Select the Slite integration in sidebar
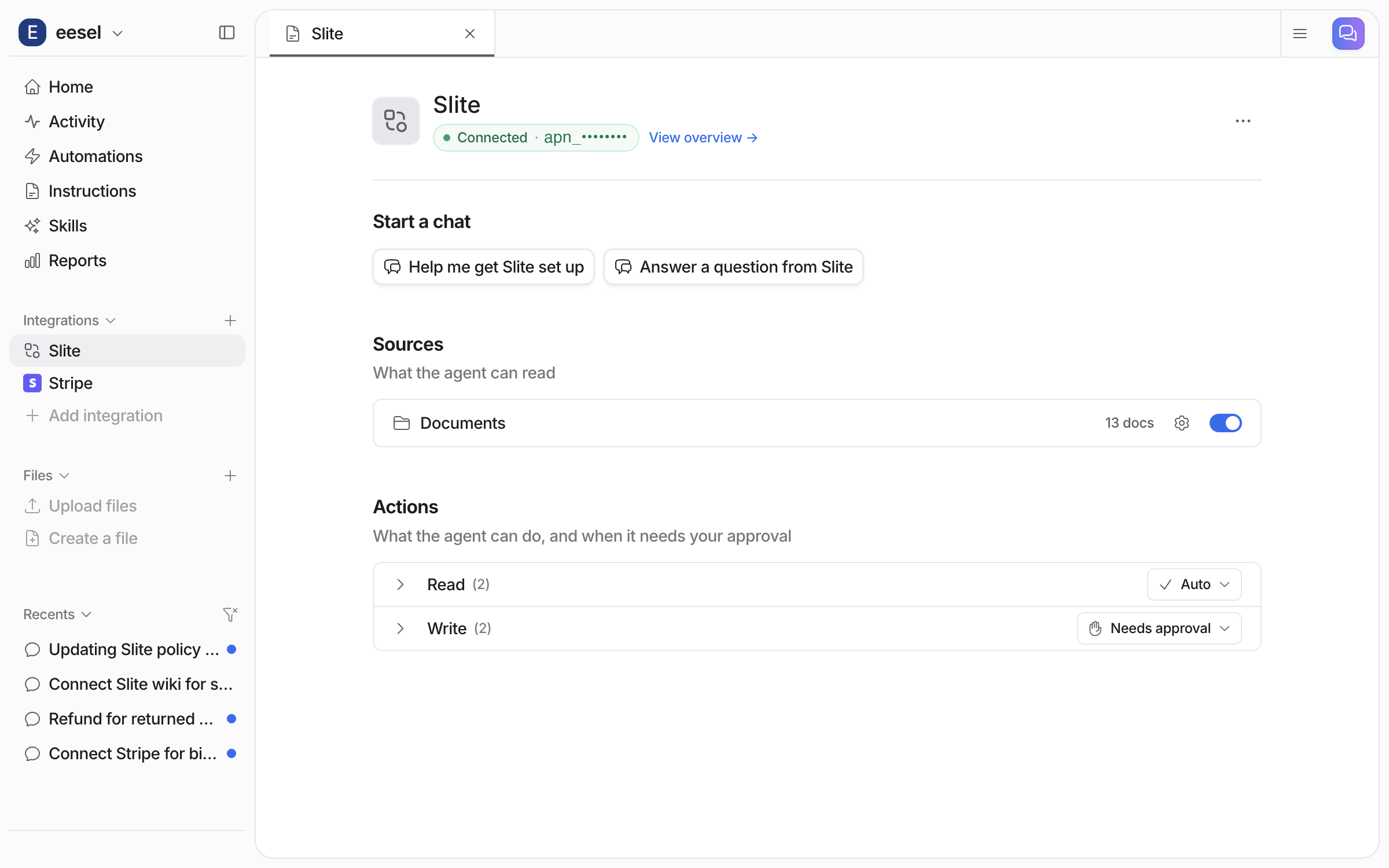This screenshot has width=1389, height=868. tap(127, 351)
